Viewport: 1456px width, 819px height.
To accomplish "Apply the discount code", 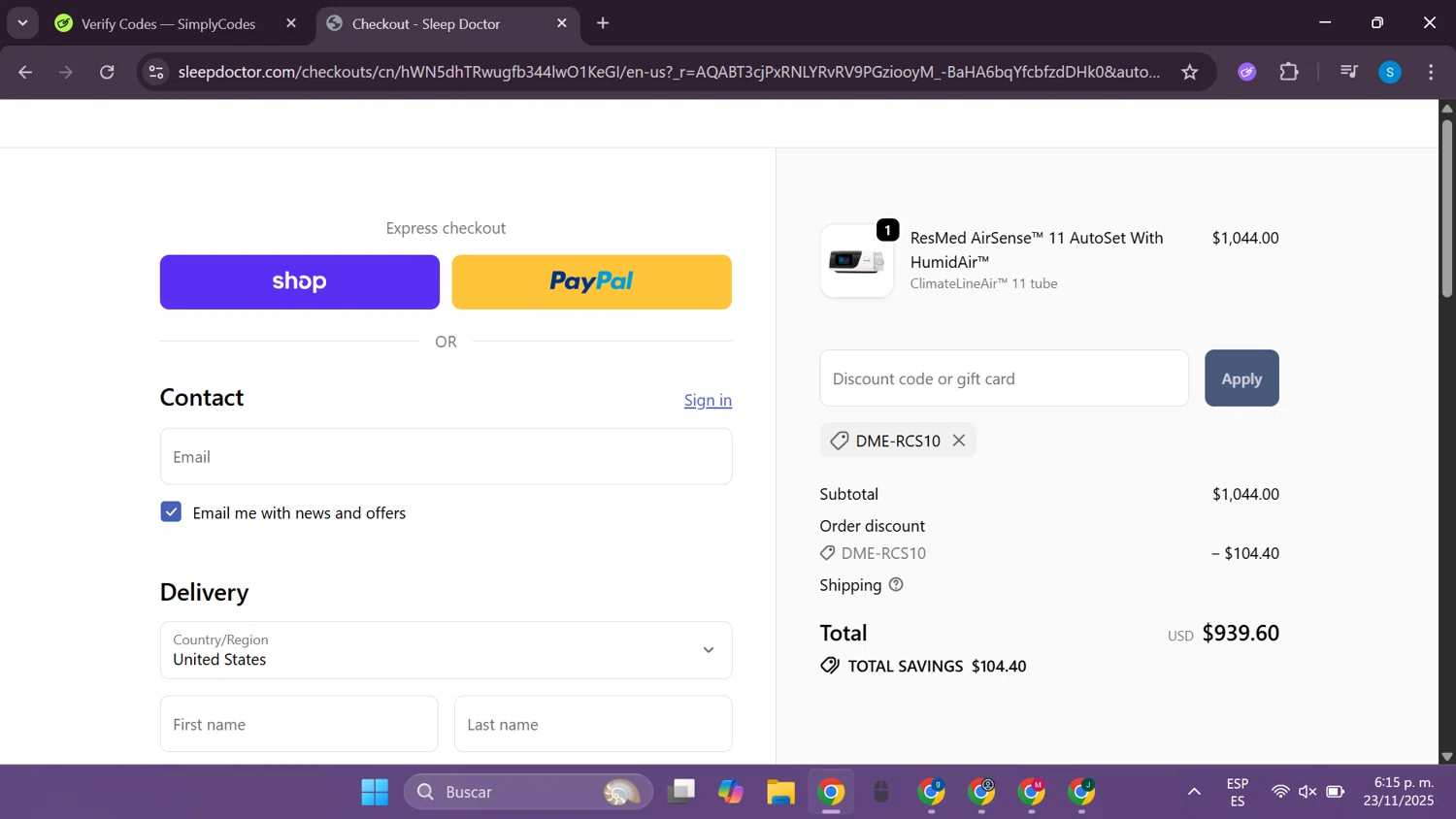I will click(x=1241, y=378).
